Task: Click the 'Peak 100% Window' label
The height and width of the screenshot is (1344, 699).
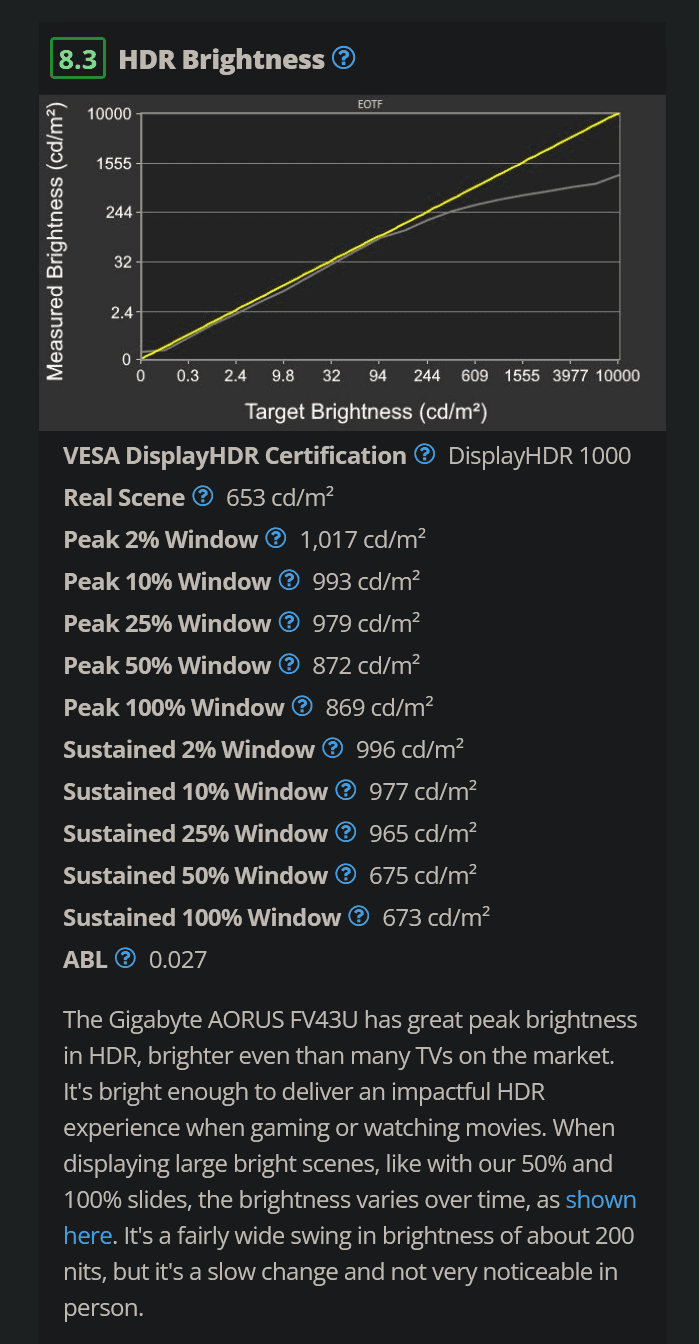Action: [x=174, y=708]
